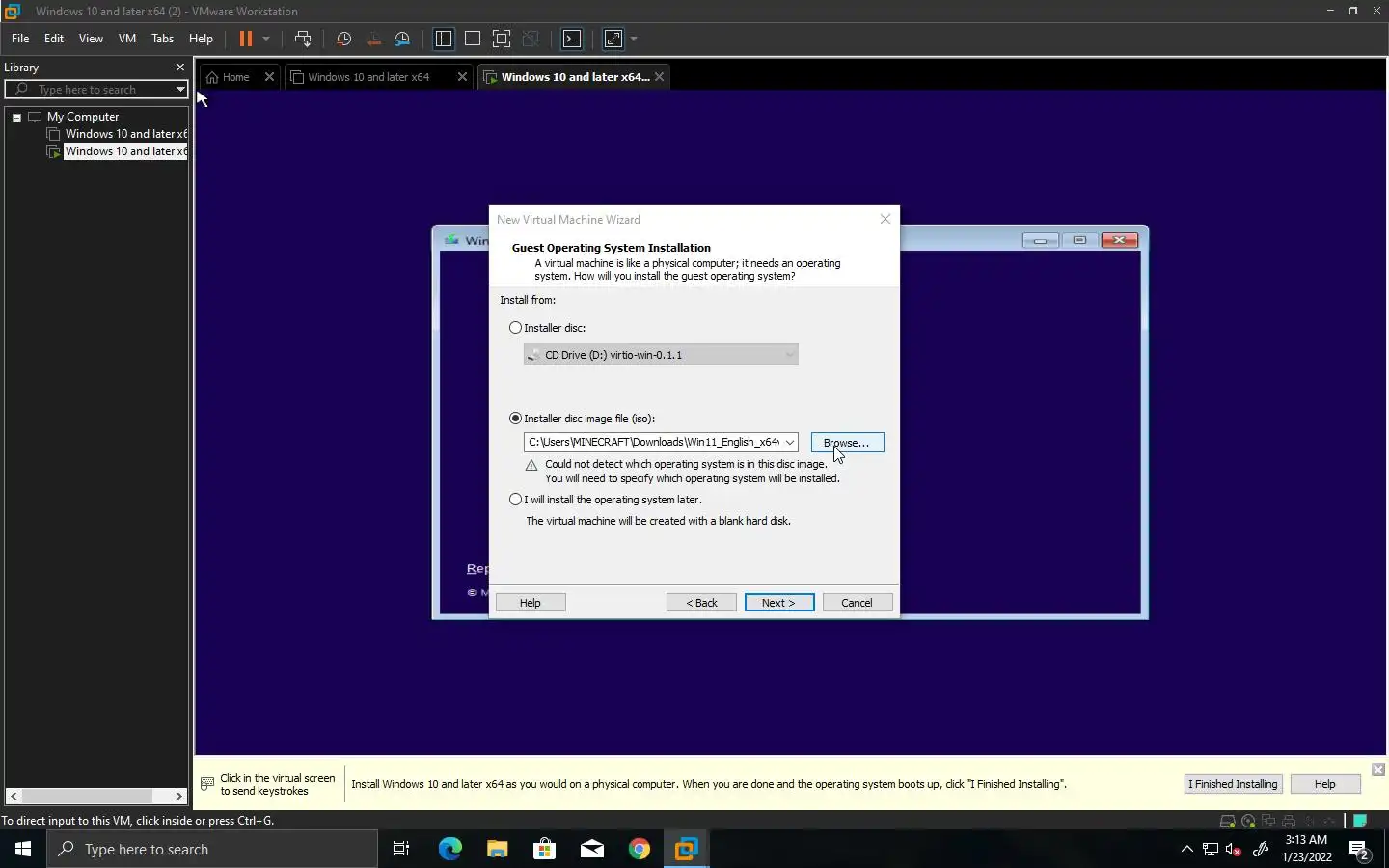
Task: Open the Help menu in menu bar
Action: (201, 39)
